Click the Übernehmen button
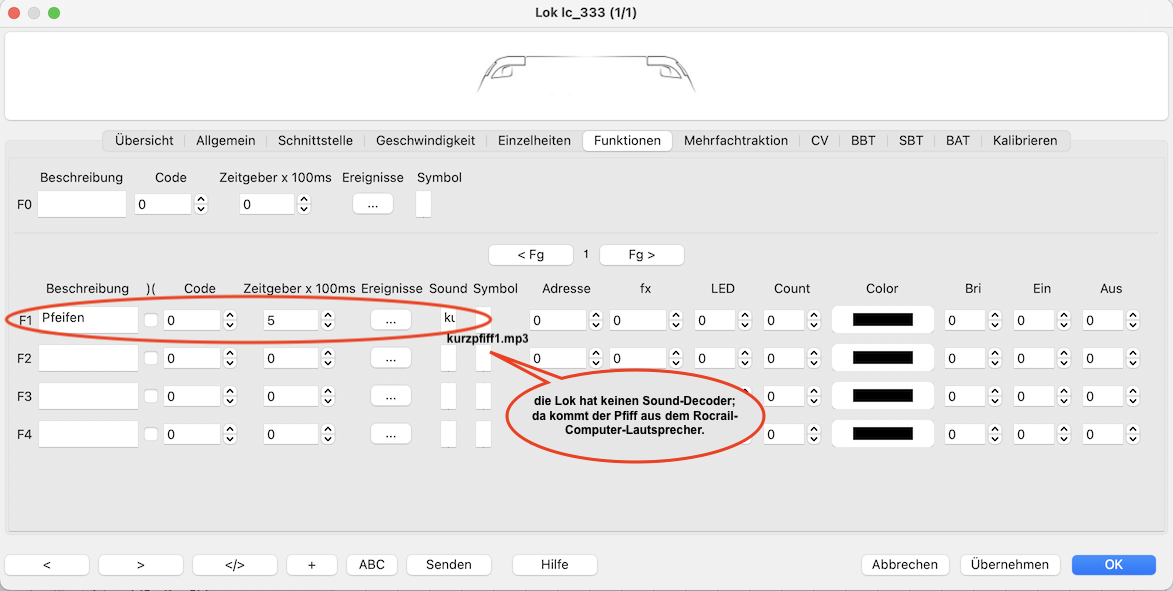The width and height of the screenshot is (1173, 591). click(1010, 565)
